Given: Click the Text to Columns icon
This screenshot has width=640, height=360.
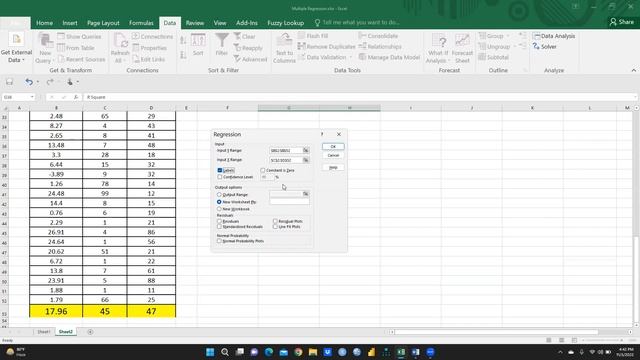Looking at the screenshot, I should (x=284, y=40).
